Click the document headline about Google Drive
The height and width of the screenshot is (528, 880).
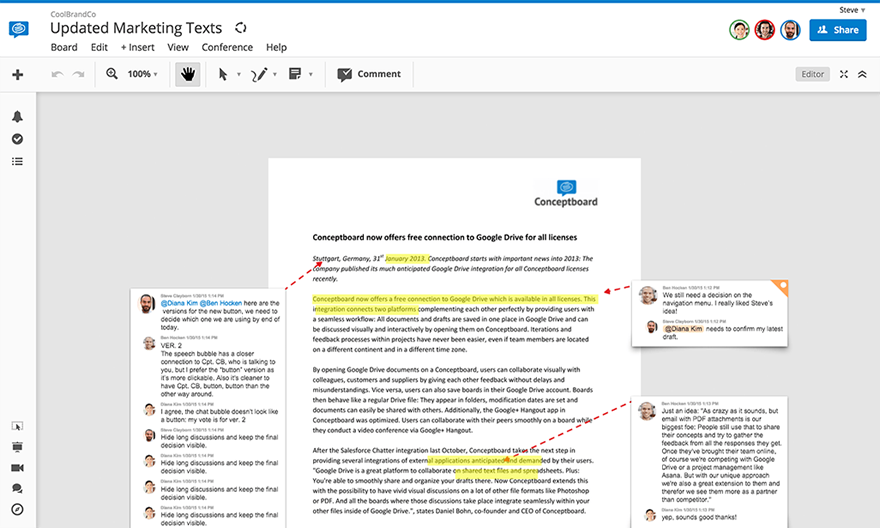444,237
